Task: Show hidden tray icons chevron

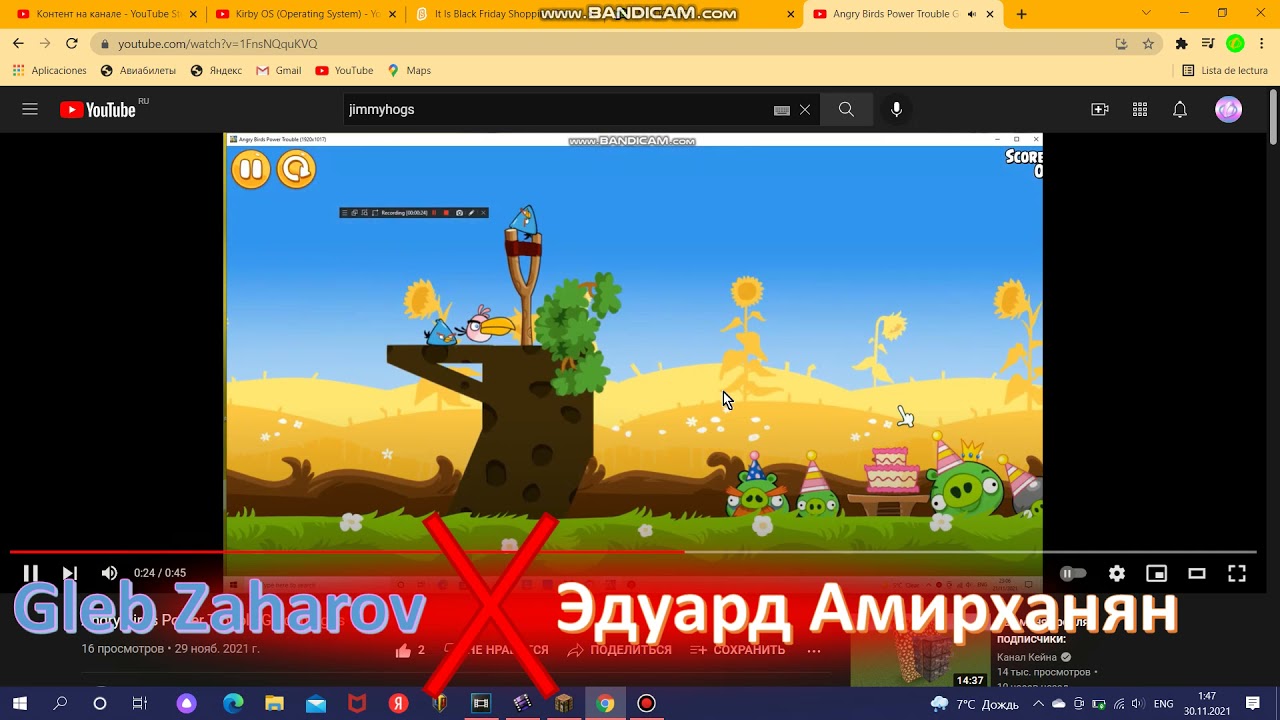Action: (1038, 704)
